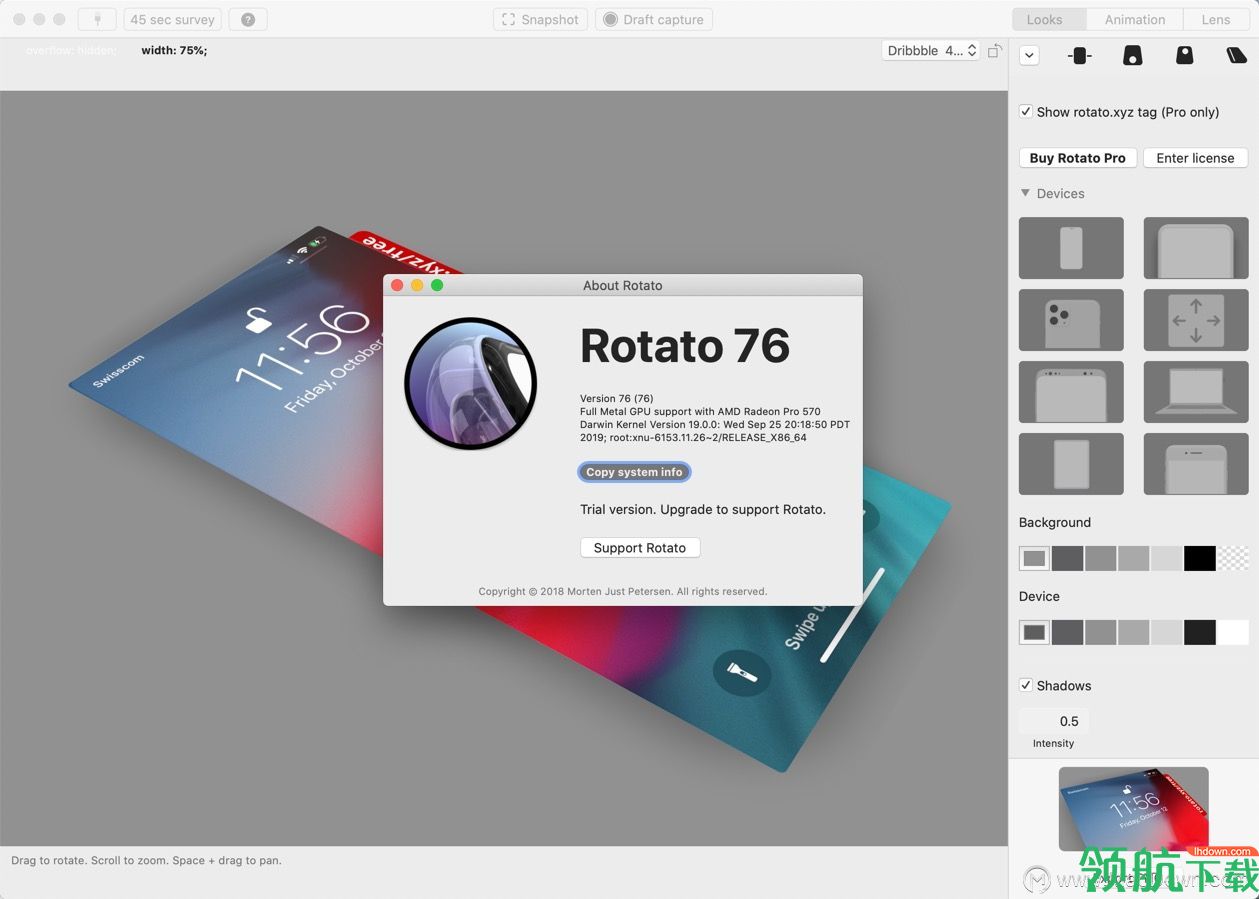The height and width of the screenshot is (899, 1259).
Task: Select the first gray Background swatch
Action: point(1035,558)
